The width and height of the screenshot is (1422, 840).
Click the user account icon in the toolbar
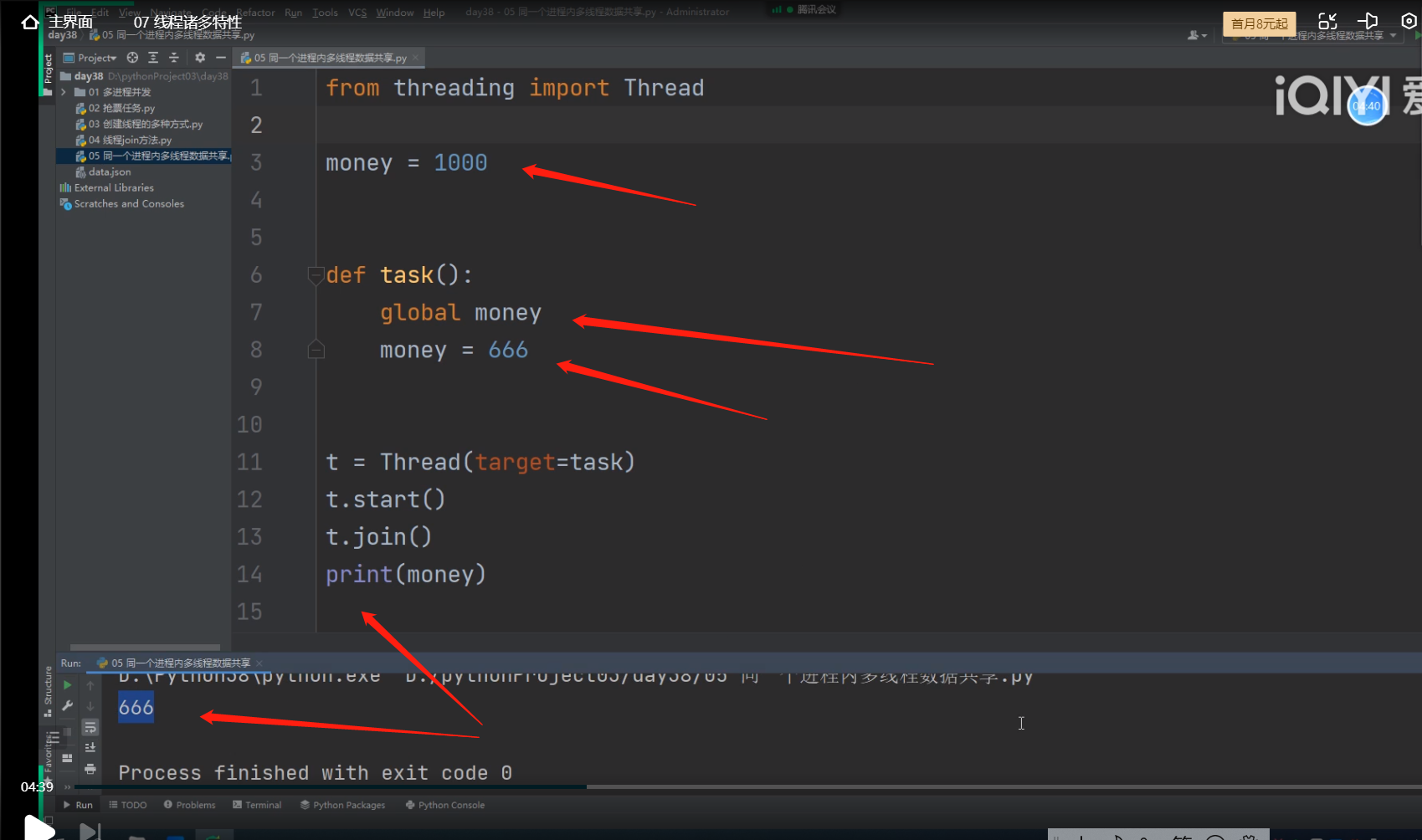pyautogui.click(x=1196, y=35)
